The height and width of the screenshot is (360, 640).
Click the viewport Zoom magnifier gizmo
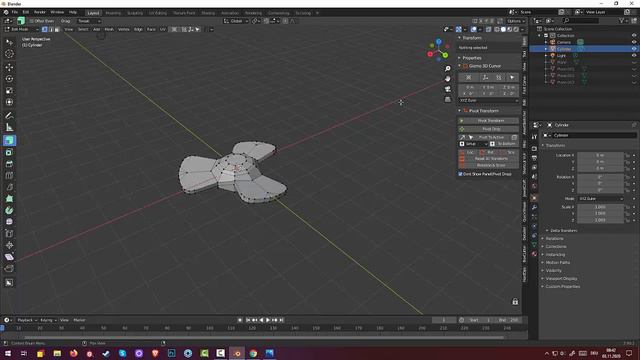coord(448,69)
